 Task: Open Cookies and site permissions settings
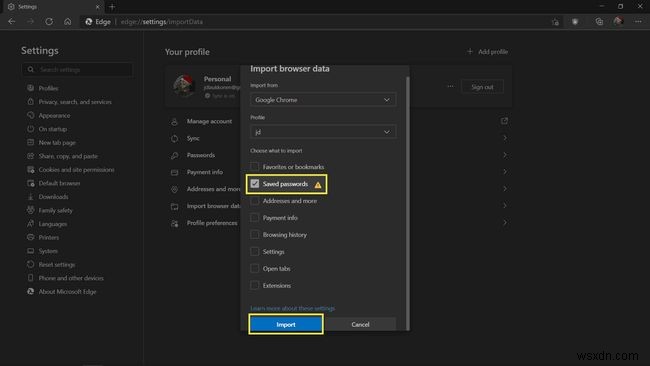coord(76,170)
